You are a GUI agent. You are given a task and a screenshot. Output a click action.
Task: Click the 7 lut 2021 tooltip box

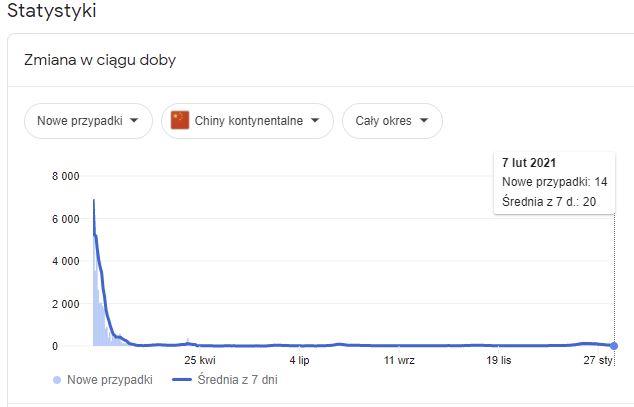(554, 182)
